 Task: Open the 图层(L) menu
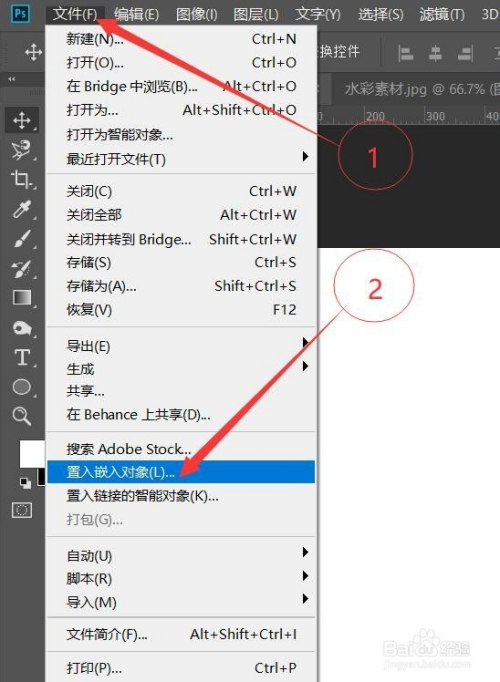[256, 14]
